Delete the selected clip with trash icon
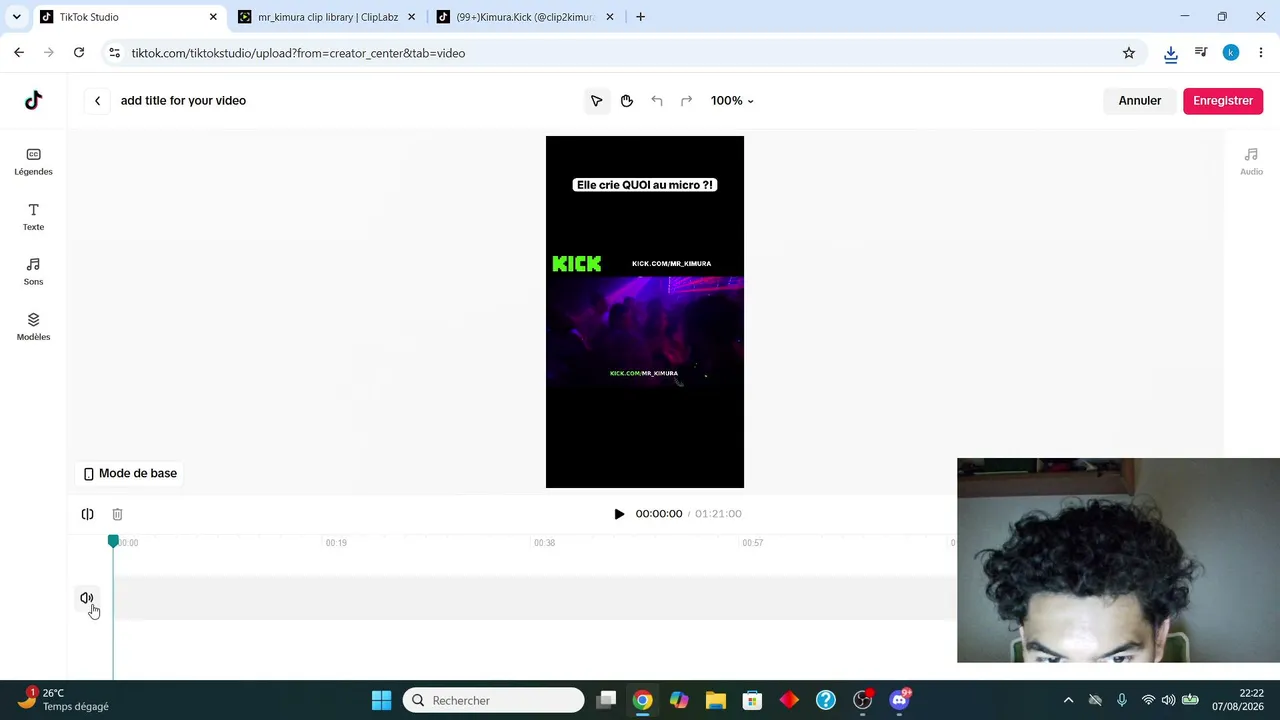This screenshot has height=720, width=1280. pos(117,514)
